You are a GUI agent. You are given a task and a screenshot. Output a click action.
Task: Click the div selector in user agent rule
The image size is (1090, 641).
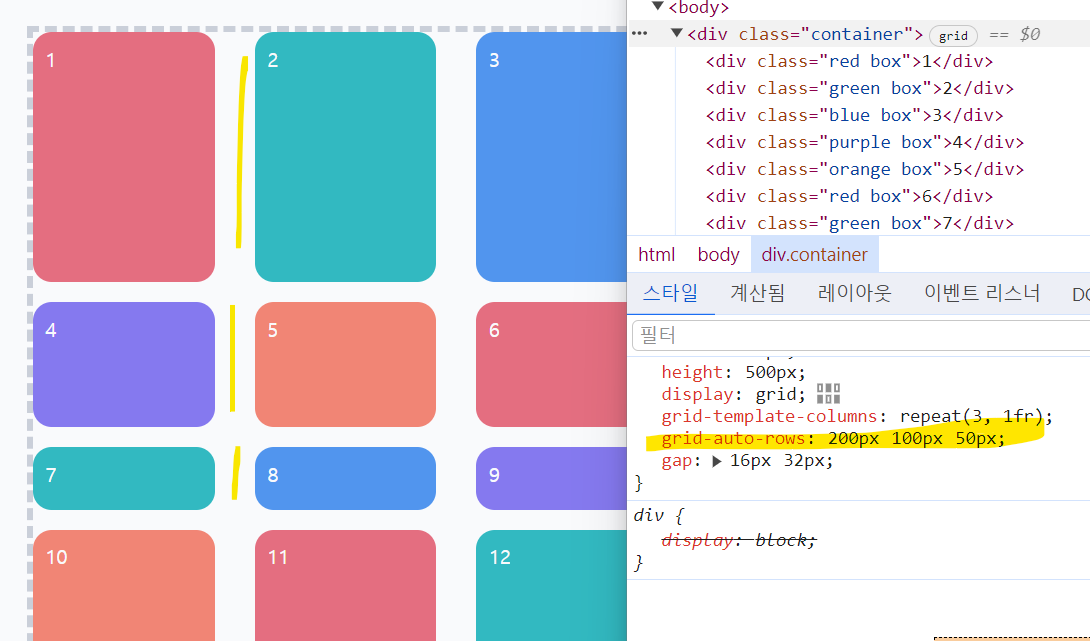[x=649, y=515]
